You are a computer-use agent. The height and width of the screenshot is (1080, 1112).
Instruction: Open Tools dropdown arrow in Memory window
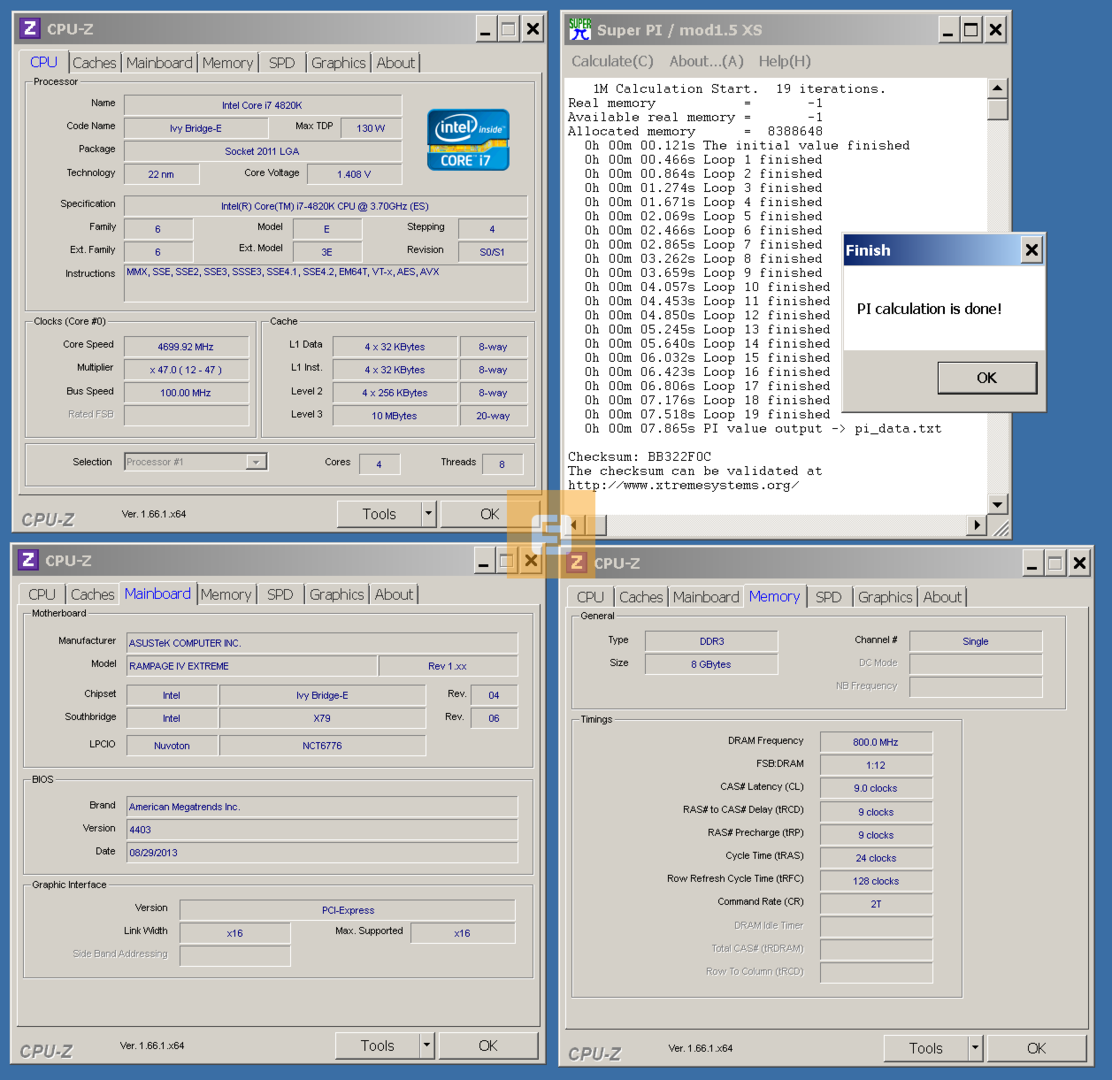(x=975, y=1048)
